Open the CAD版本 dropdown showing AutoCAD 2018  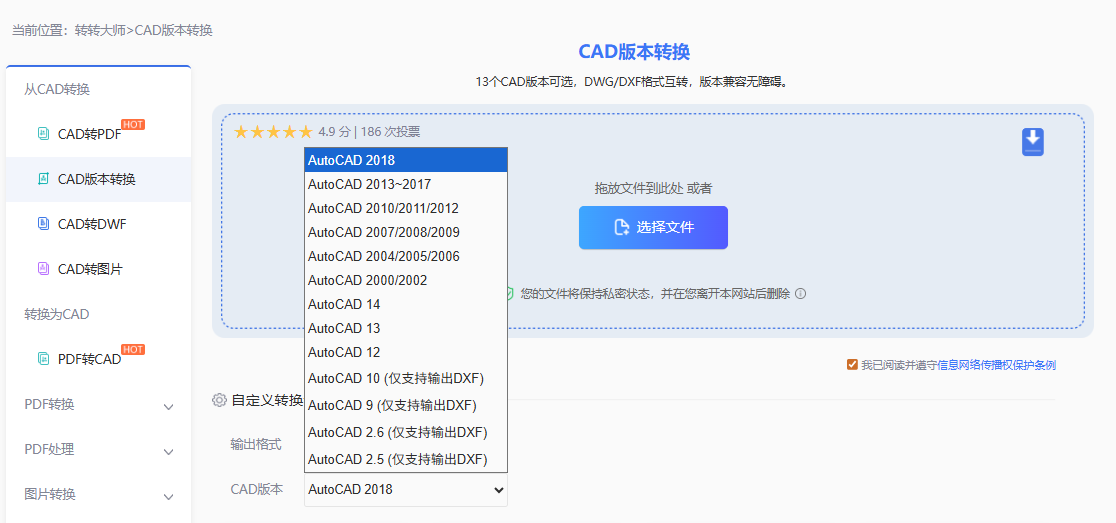point(406,490)
